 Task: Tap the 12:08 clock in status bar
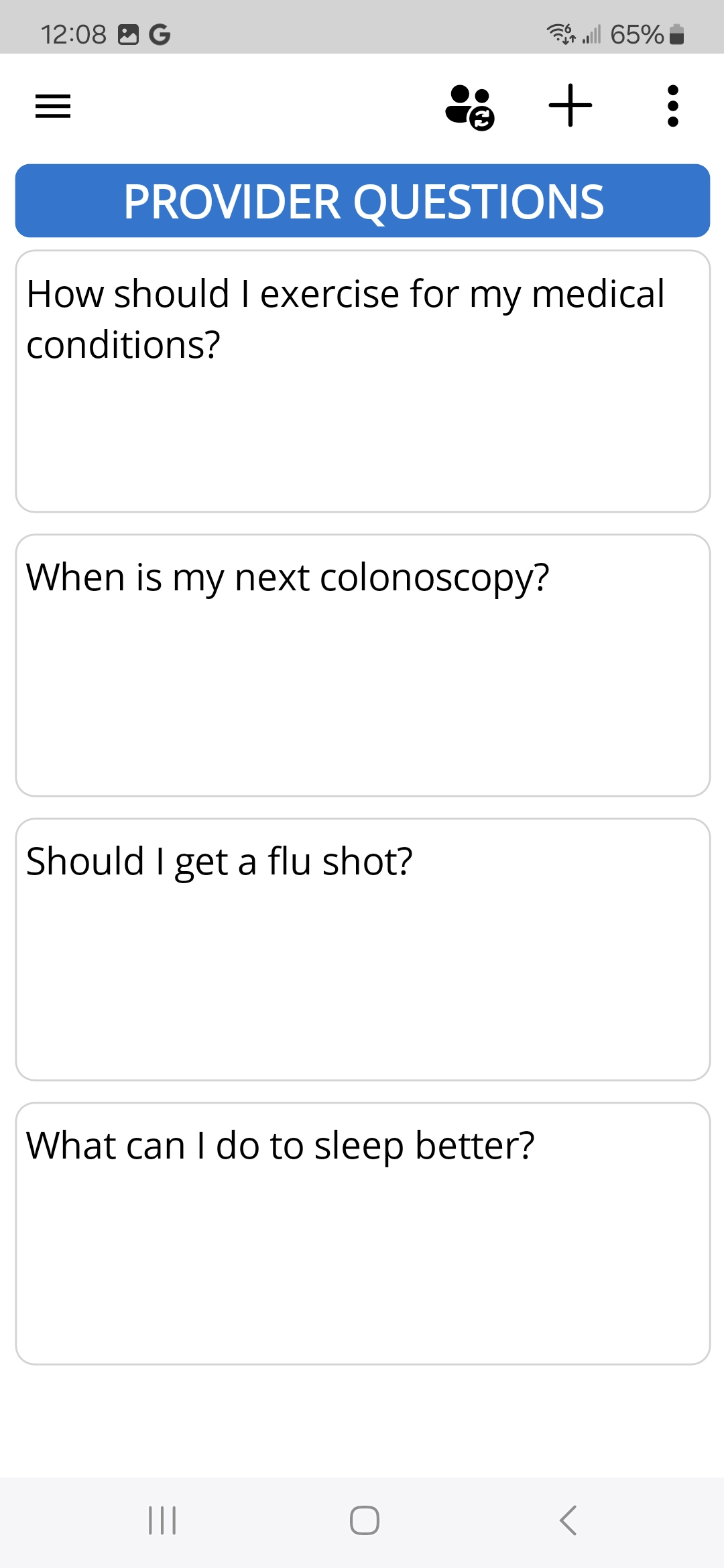click(74, 34)
